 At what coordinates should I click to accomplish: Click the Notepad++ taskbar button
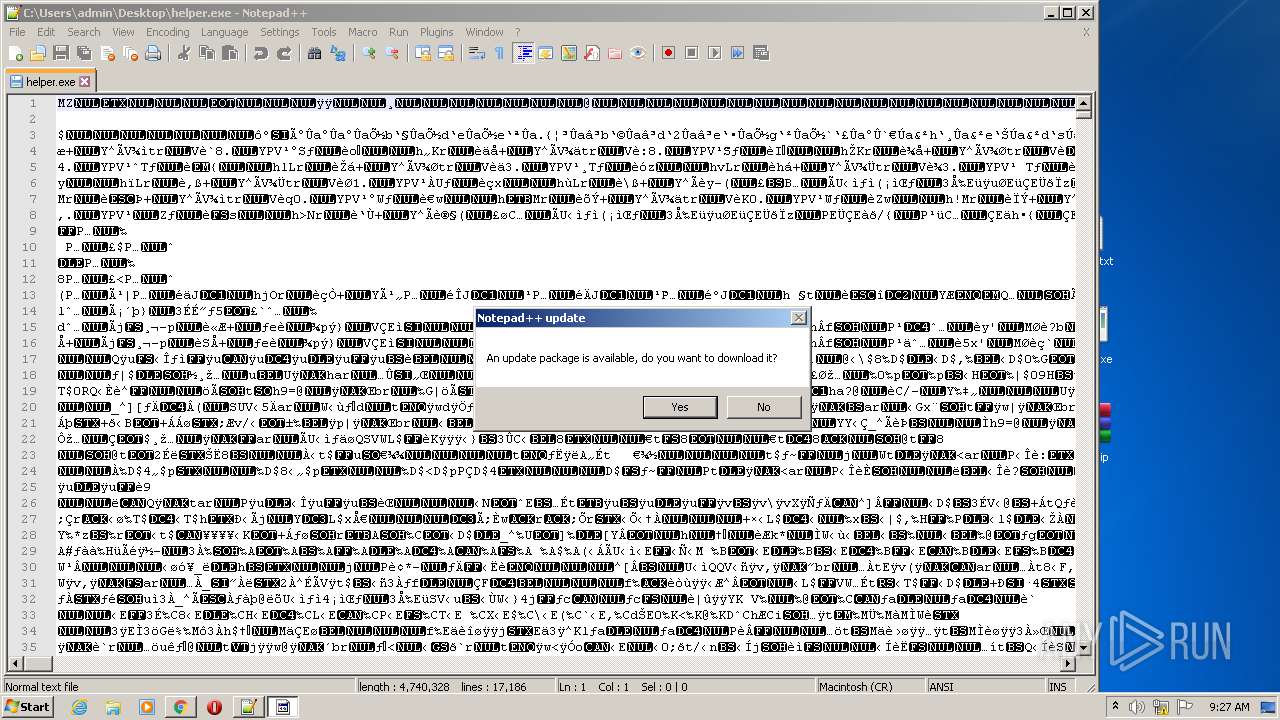[x=247, y=707]
